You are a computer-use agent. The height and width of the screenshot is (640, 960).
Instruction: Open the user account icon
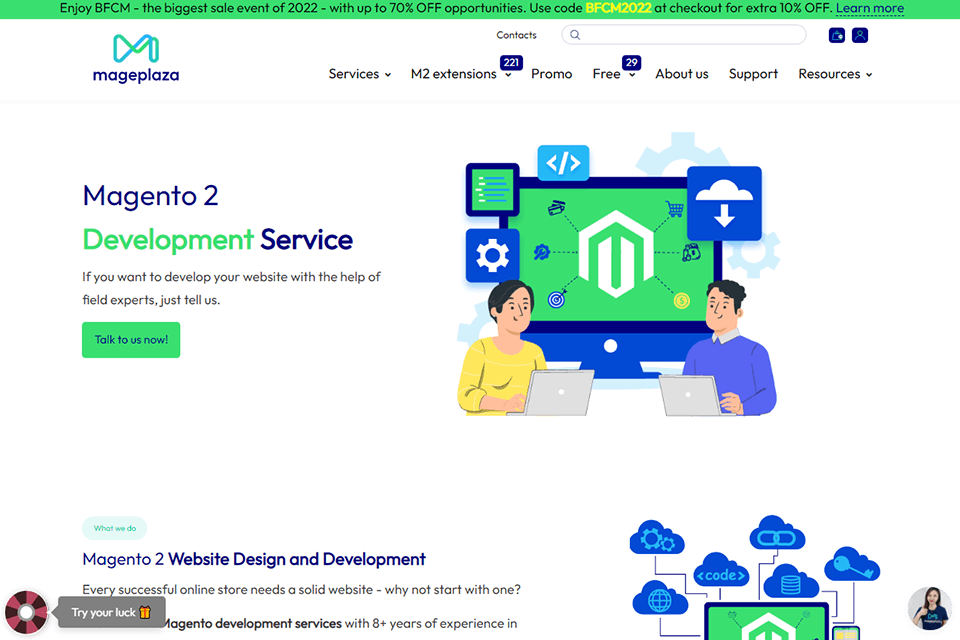tap(860, 36)
